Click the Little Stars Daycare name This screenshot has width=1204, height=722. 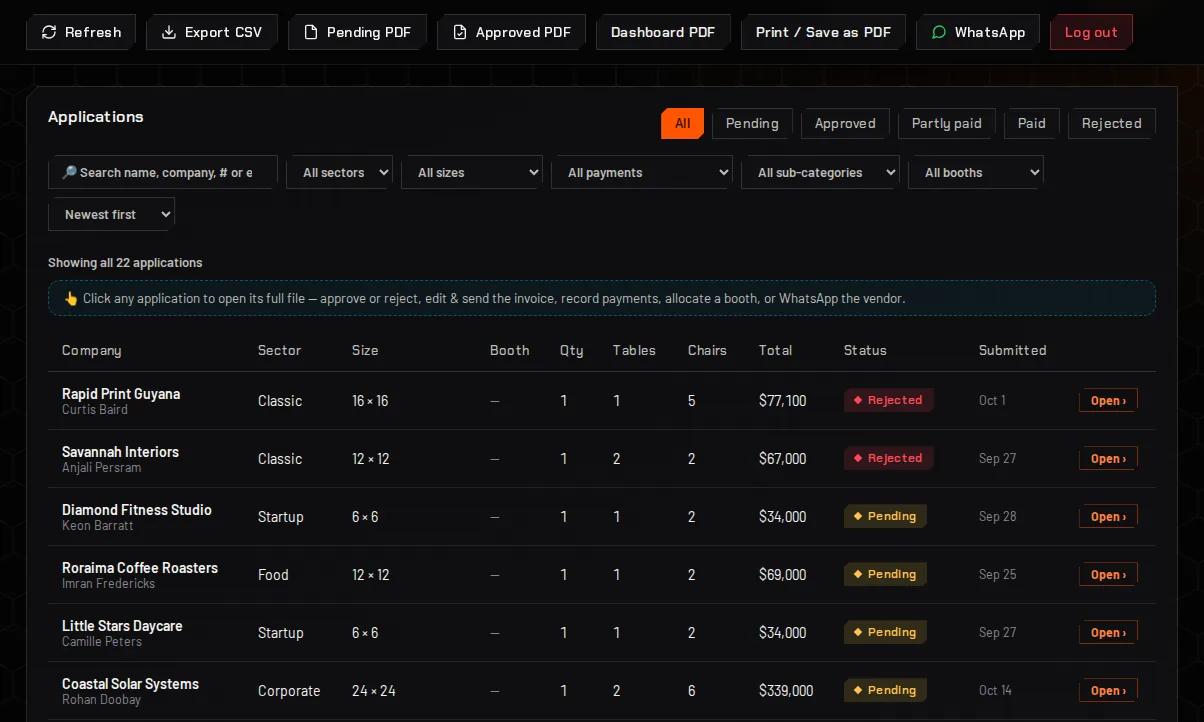pos(122,626)
